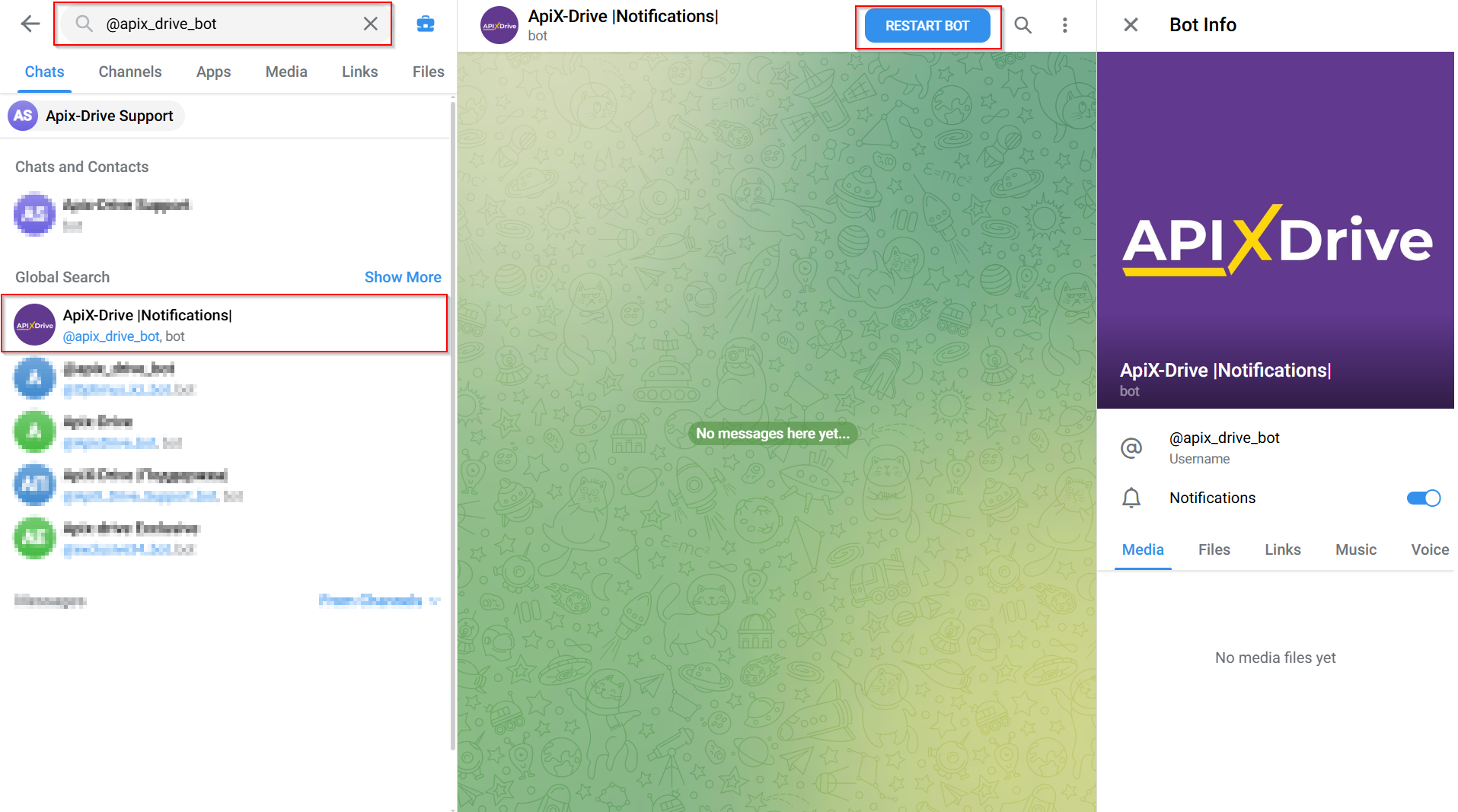
Task: Select Music tab in Bot Info
Action: tap(1356, 549)
